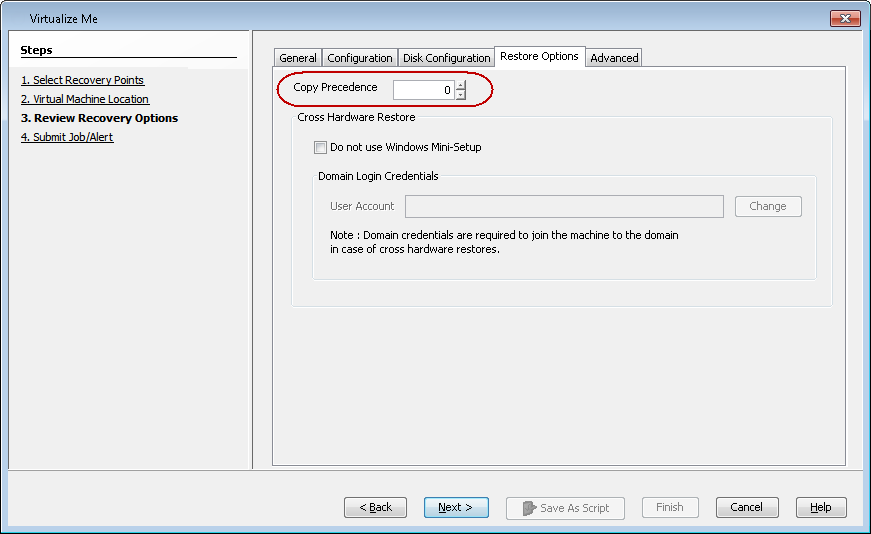
Task: Cancel the Virtualize Me wizard
Action: click(747, 507)
